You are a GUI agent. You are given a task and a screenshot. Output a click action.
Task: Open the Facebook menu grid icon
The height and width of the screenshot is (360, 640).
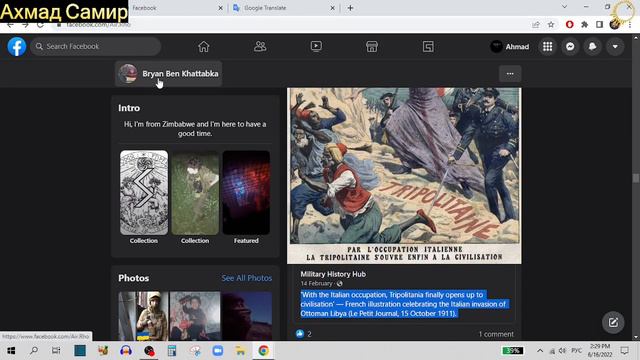click(547, 47)
